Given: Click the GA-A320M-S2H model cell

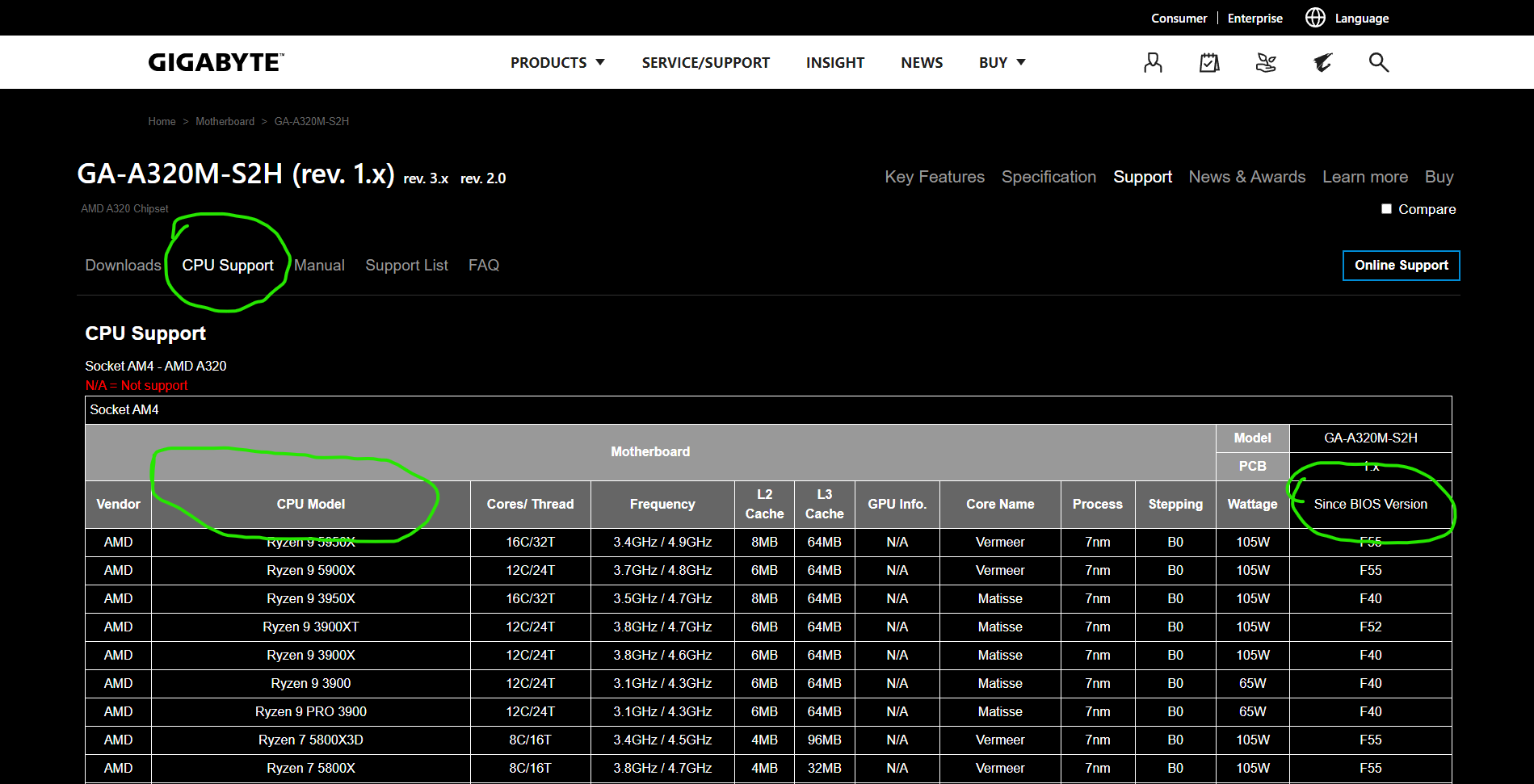Looking at the screenshot, I should [1370, 438].
